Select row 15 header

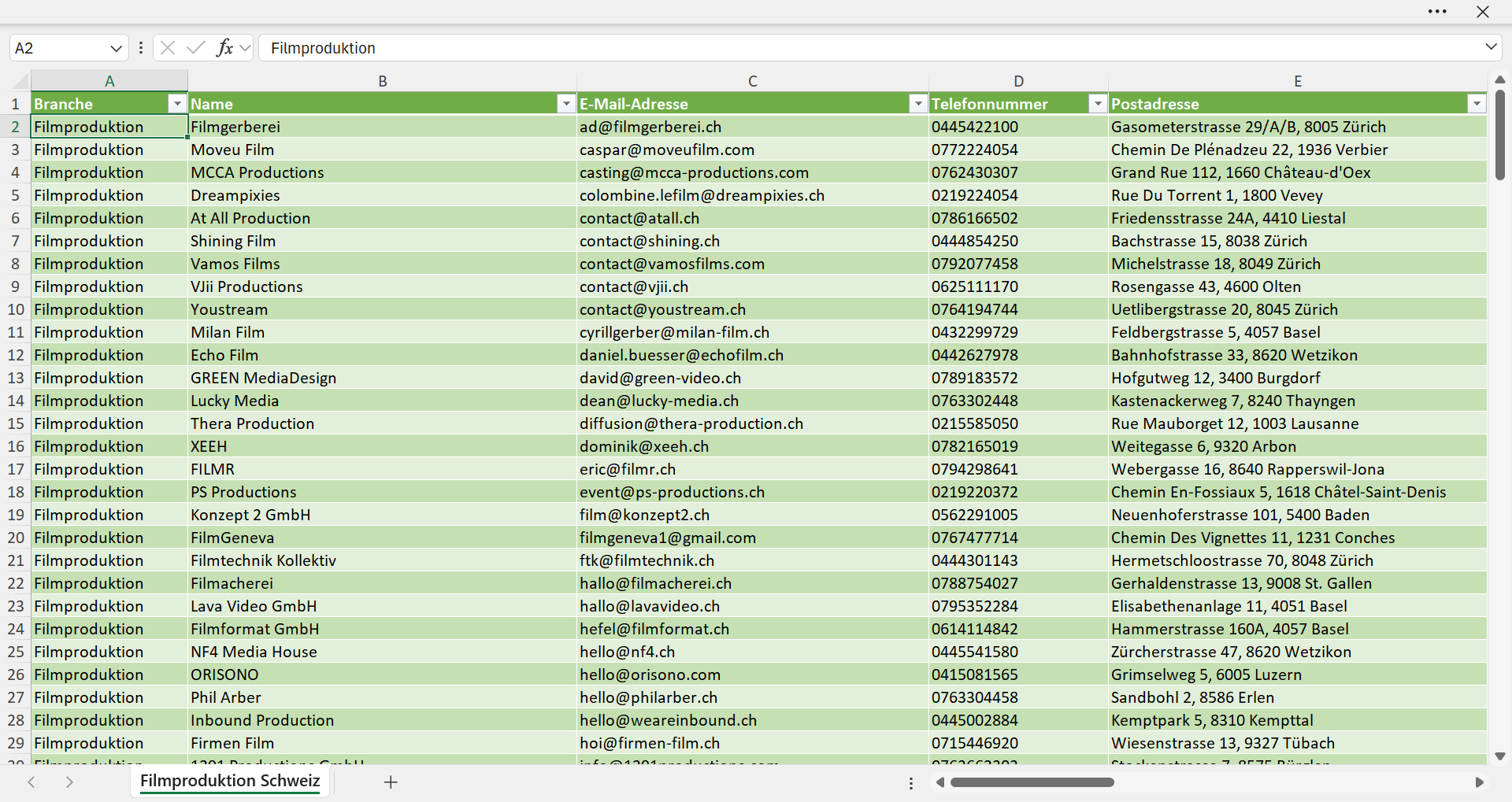tap(16, 423)
